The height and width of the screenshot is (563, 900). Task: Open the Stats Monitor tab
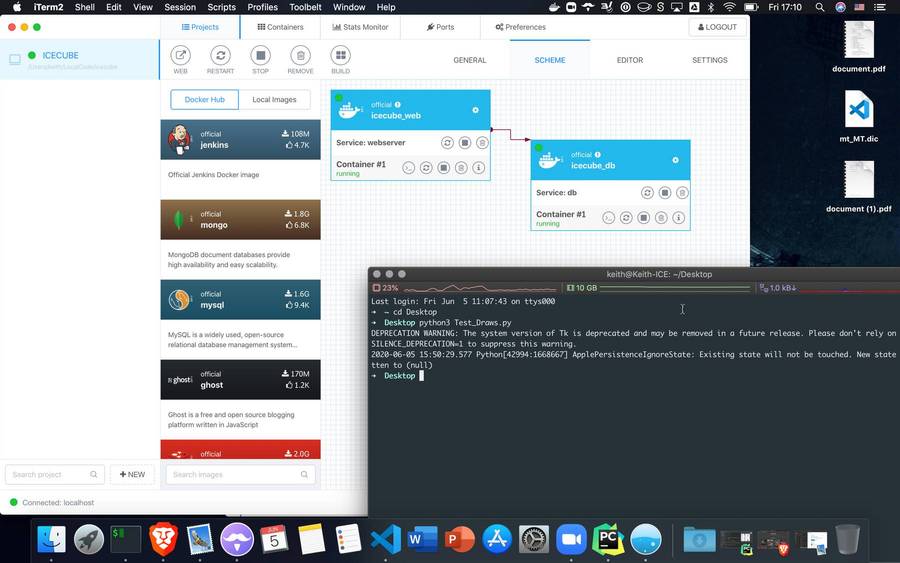tap(358, 27)
